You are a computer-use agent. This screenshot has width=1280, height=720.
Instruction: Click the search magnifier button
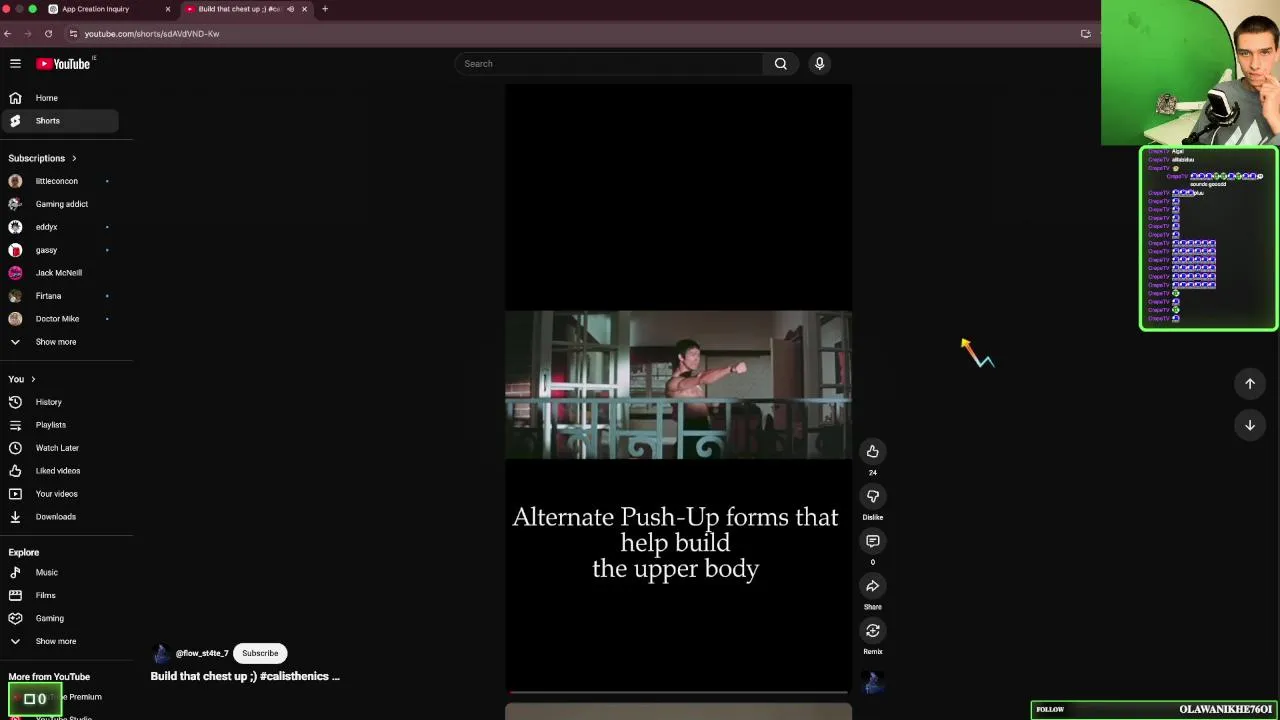pyautogui.click(x=780, y=64)
